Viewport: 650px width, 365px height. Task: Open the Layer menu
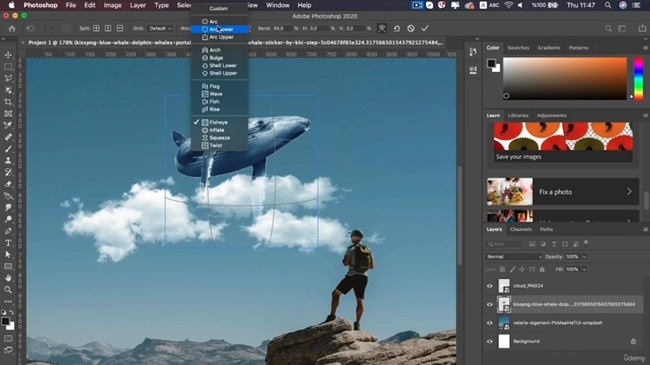click(x=138, y=5)
